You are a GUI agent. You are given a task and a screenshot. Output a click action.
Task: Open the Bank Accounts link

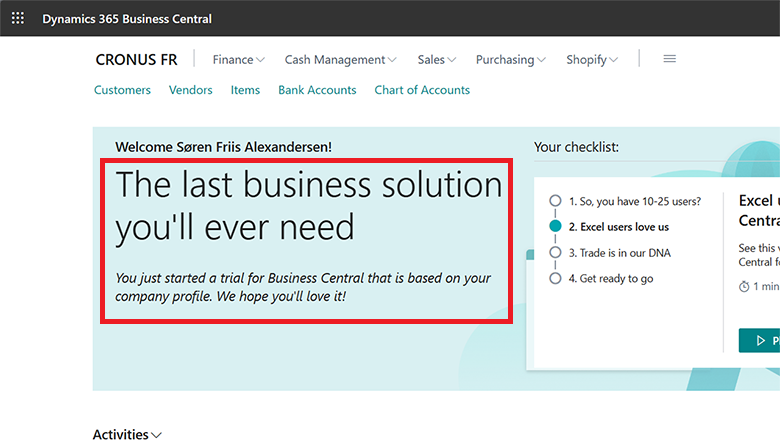(317, 90)
